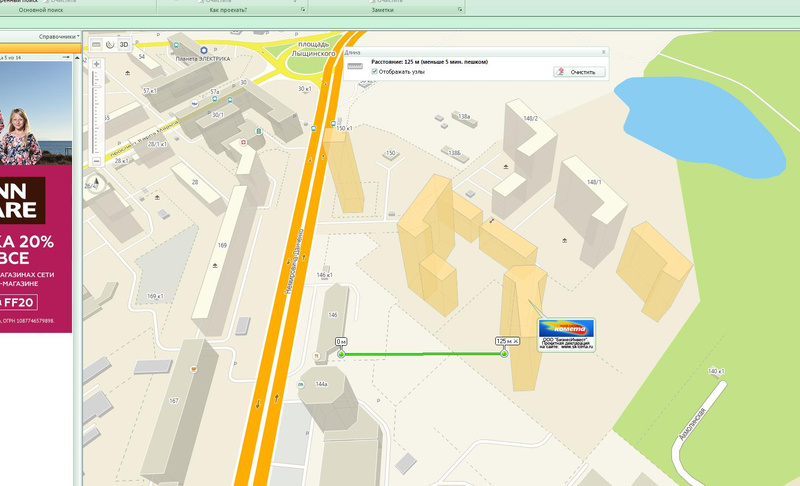Click the ruler measurement tool icon
The image size is (800, 486).
pyautogui.click(x=96, y=44)
